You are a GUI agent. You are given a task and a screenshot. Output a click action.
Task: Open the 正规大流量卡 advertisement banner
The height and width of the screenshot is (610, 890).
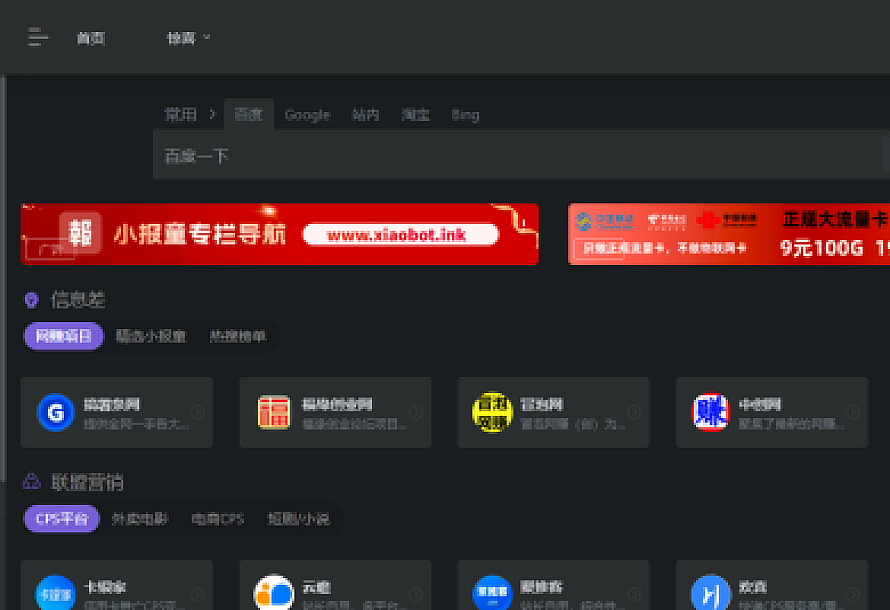(x=729, y=234)
